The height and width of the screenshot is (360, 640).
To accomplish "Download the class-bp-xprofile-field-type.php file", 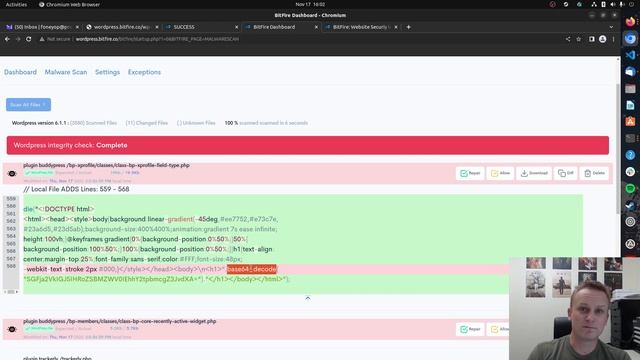I will [x=533, y=173].
